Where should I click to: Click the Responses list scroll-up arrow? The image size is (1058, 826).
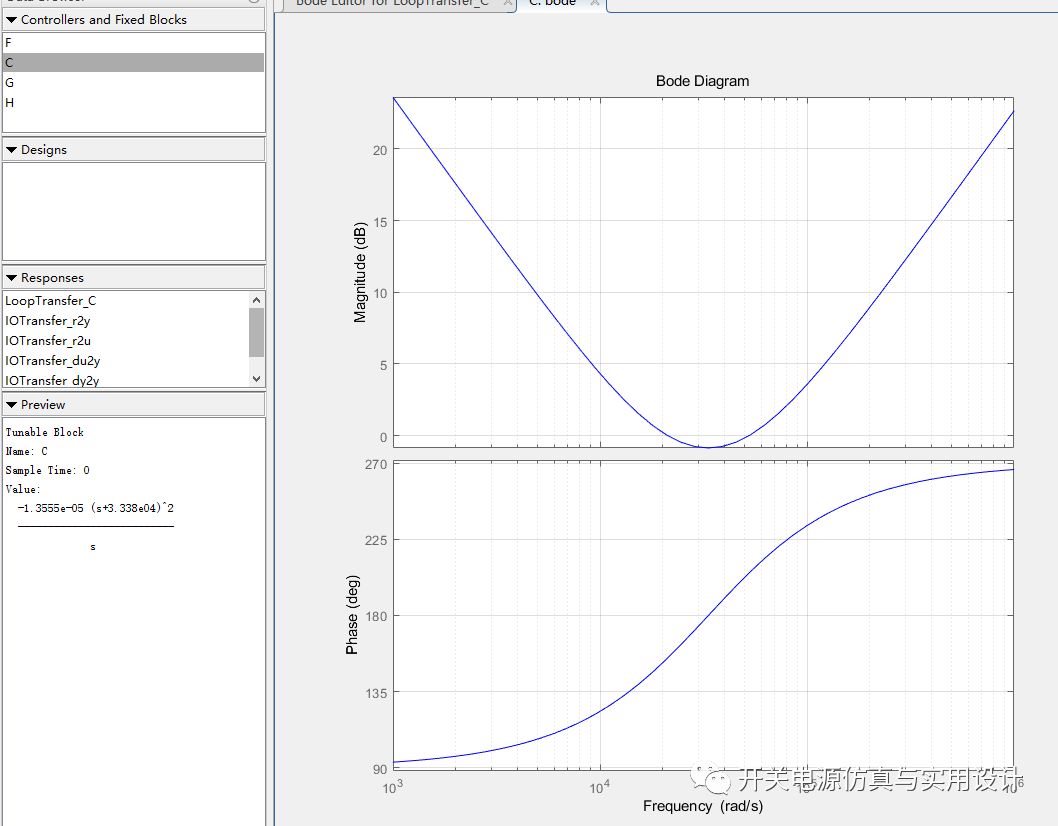click(x=256, y=300)
